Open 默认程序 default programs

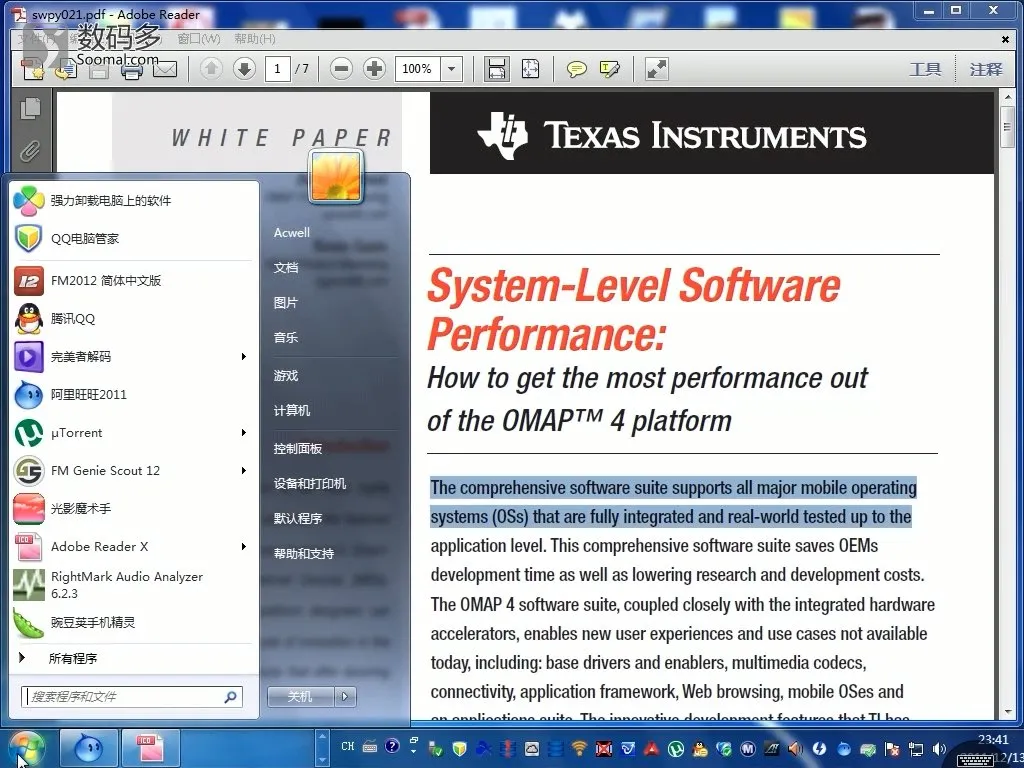click(x=298, y=519)
